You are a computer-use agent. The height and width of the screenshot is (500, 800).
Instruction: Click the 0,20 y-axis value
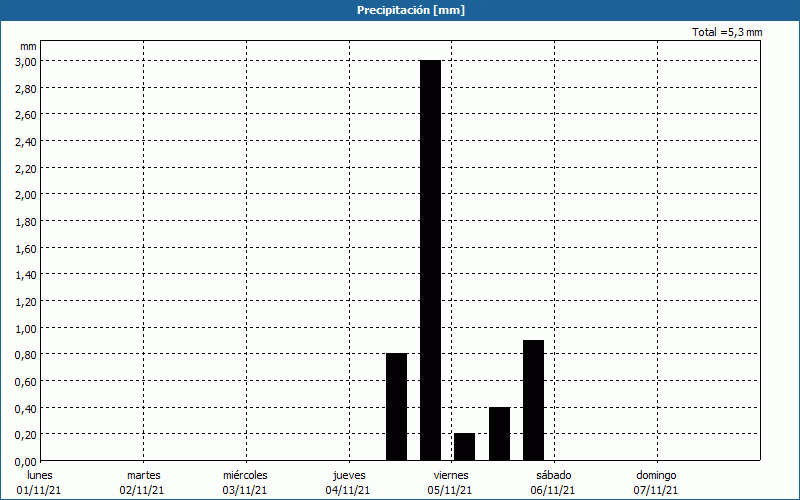26,435
